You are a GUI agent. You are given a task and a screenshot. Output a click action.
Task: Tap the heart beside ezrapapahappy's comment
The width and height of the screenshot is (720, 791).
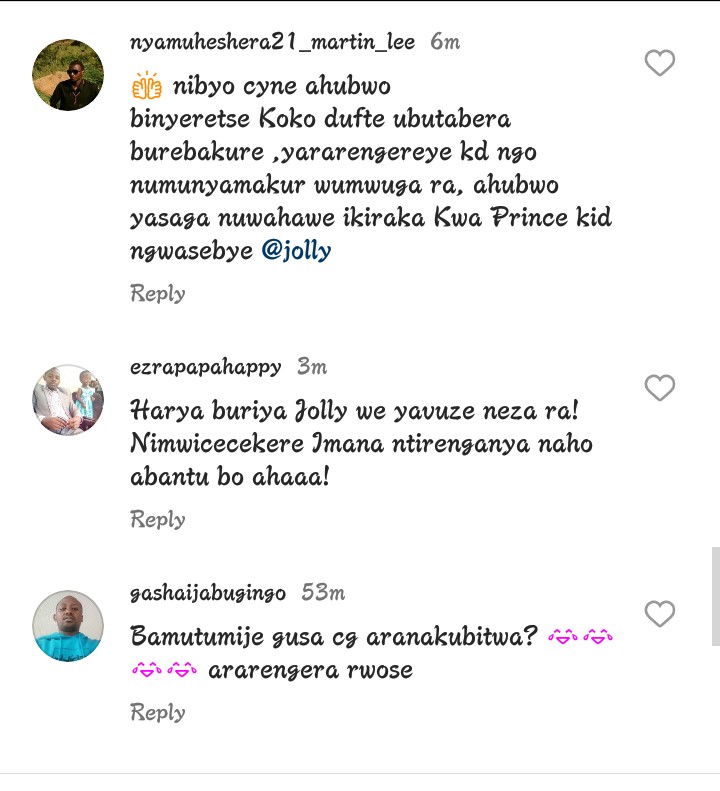[x=659, y=387]
